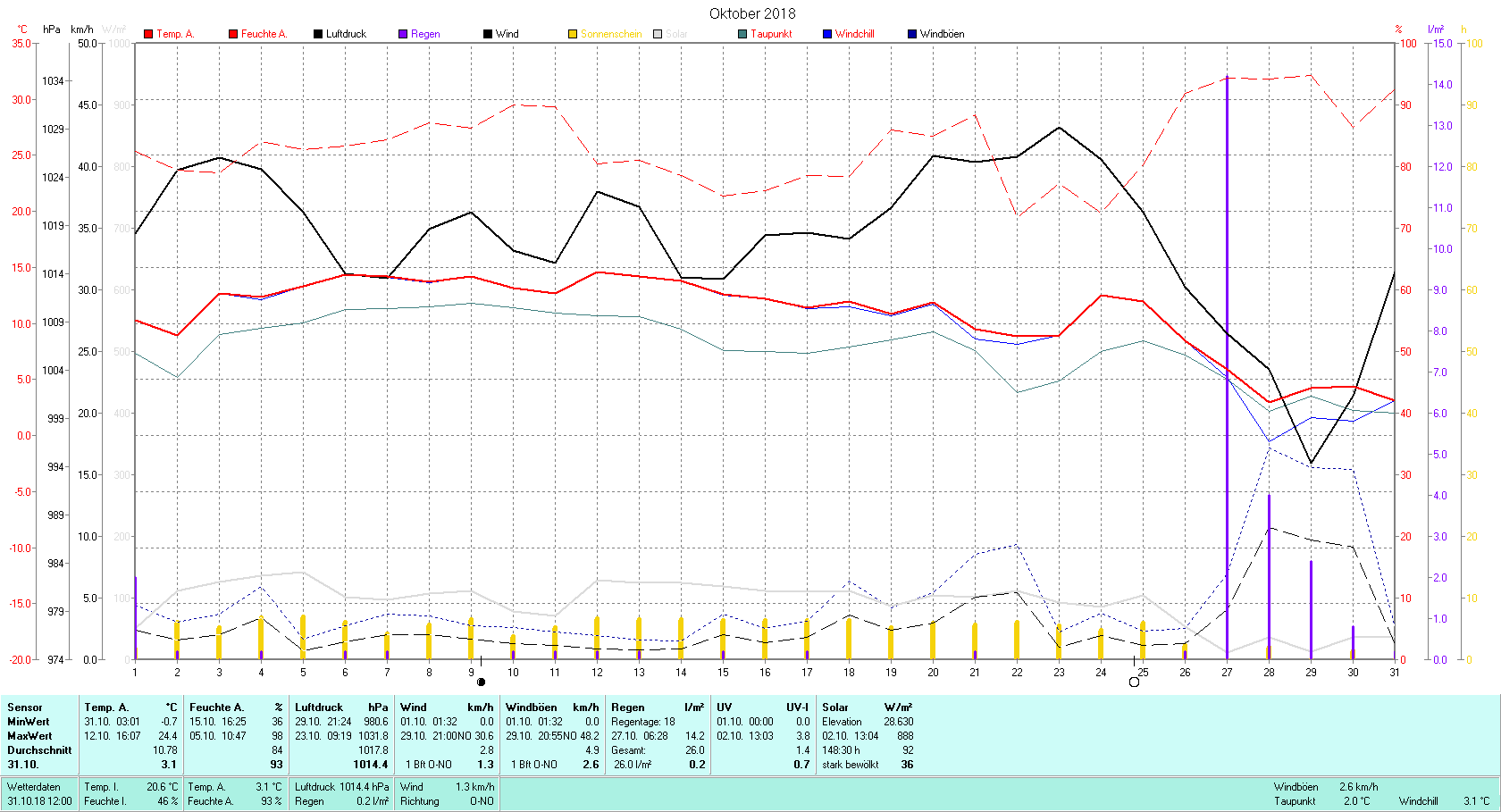Viewport: 1501px width, 812px height.
Task: Click the full moon symbol below day 25
Action: [x=1135, y=682]
